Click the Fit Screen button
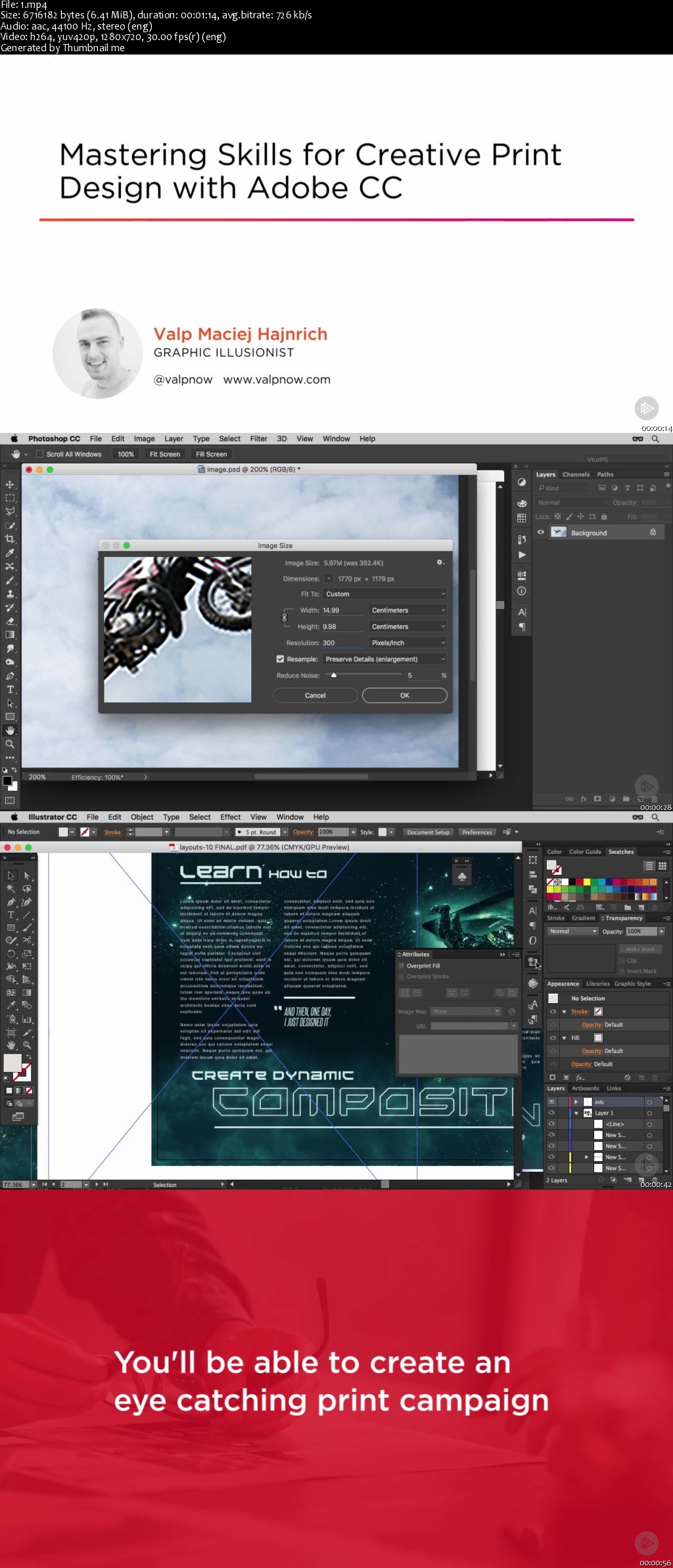673x1568 pixels. click(164, 454)
